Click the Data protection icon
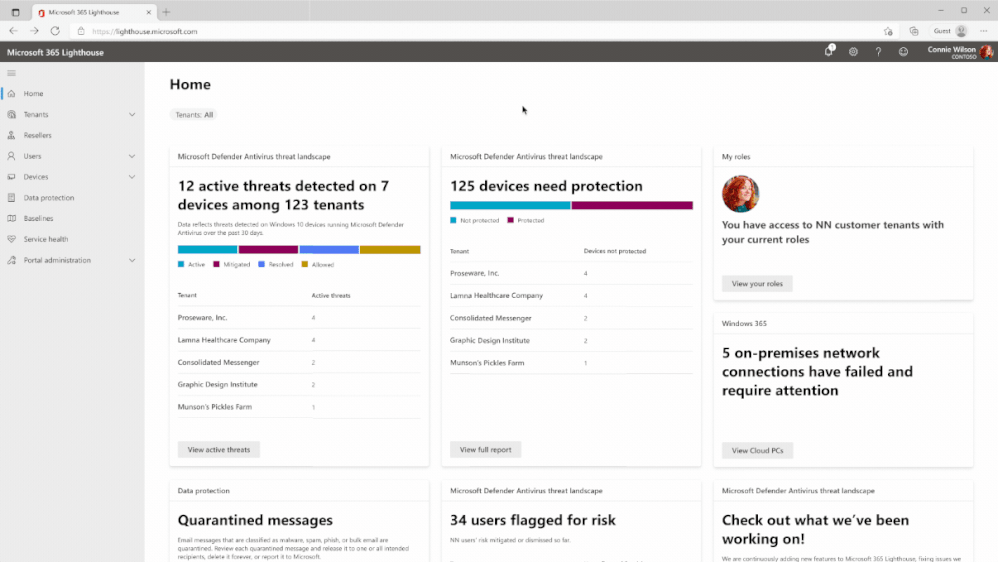The height and width of the screenshot is (562, 998). click(x=11, y=197)
